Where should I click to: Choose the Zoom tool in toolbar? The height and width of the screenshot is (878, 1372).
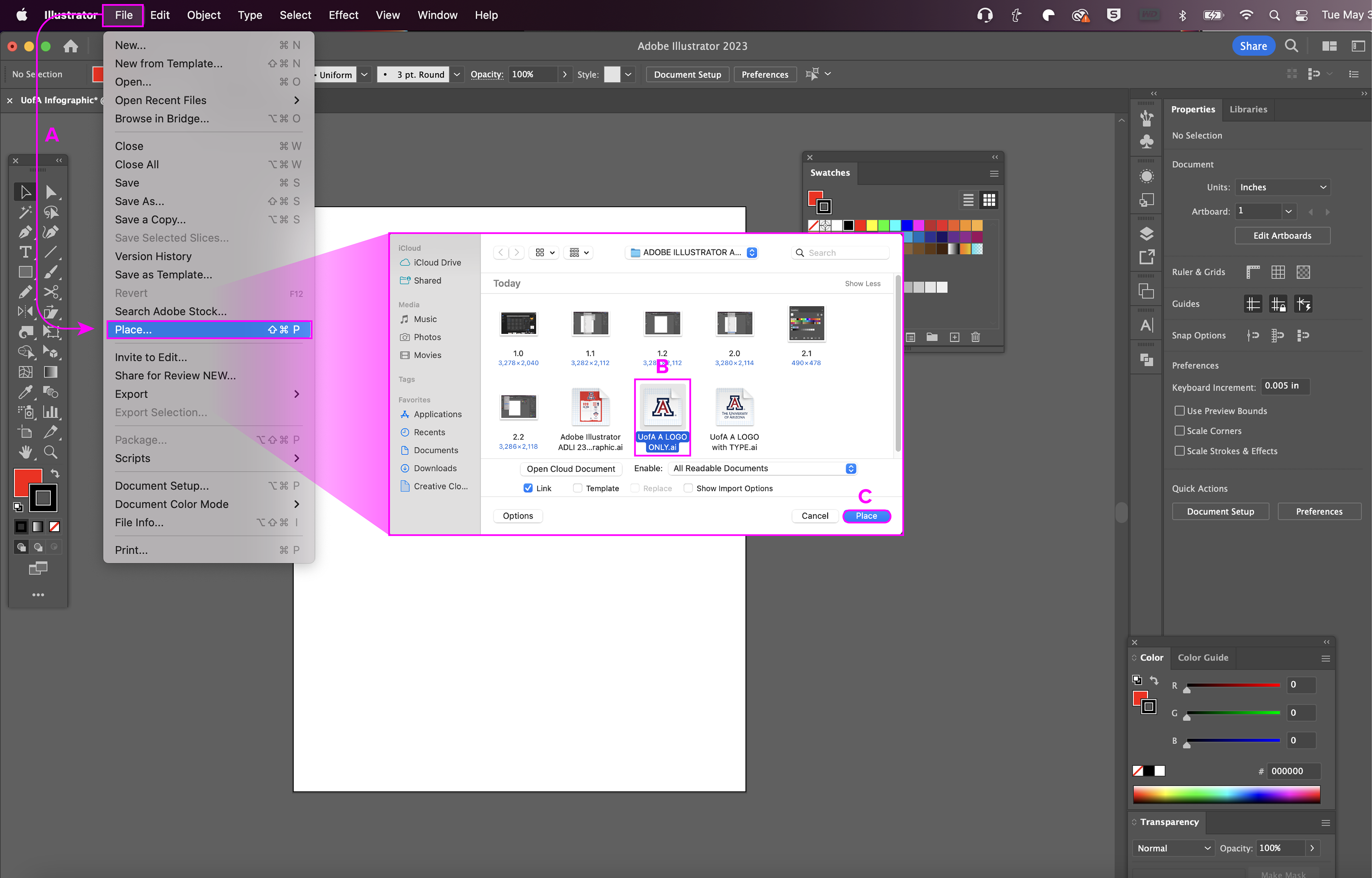click(x=51, y=452)
